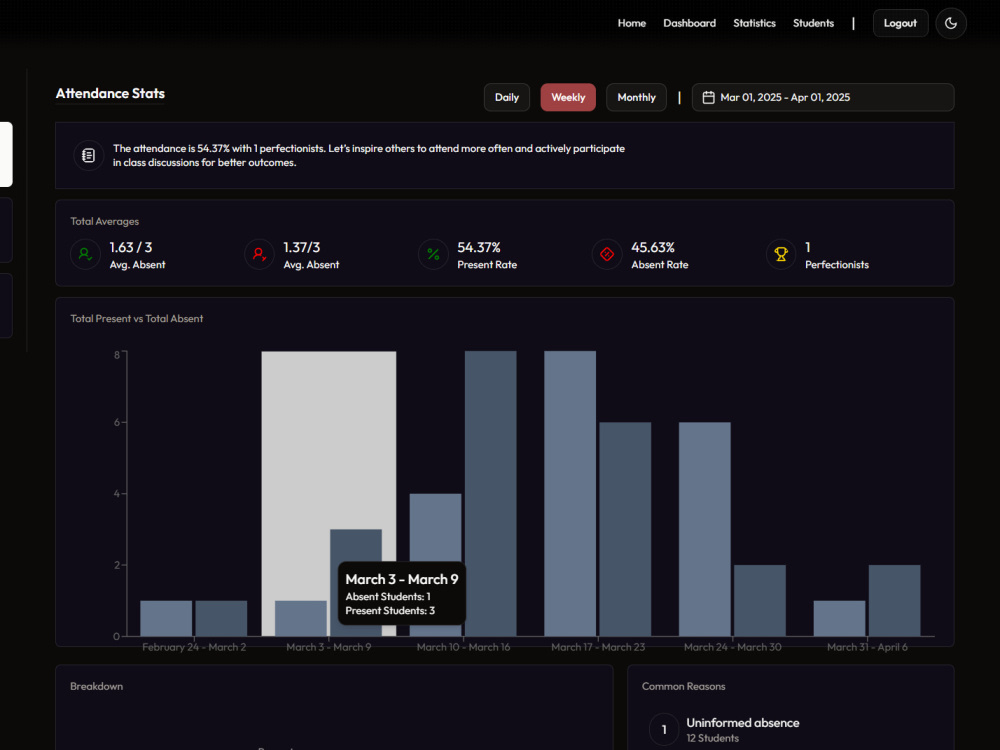
Task: Click the light bar for March 31 - April 6
Action: pyautogui.click(x=839, y=618)
